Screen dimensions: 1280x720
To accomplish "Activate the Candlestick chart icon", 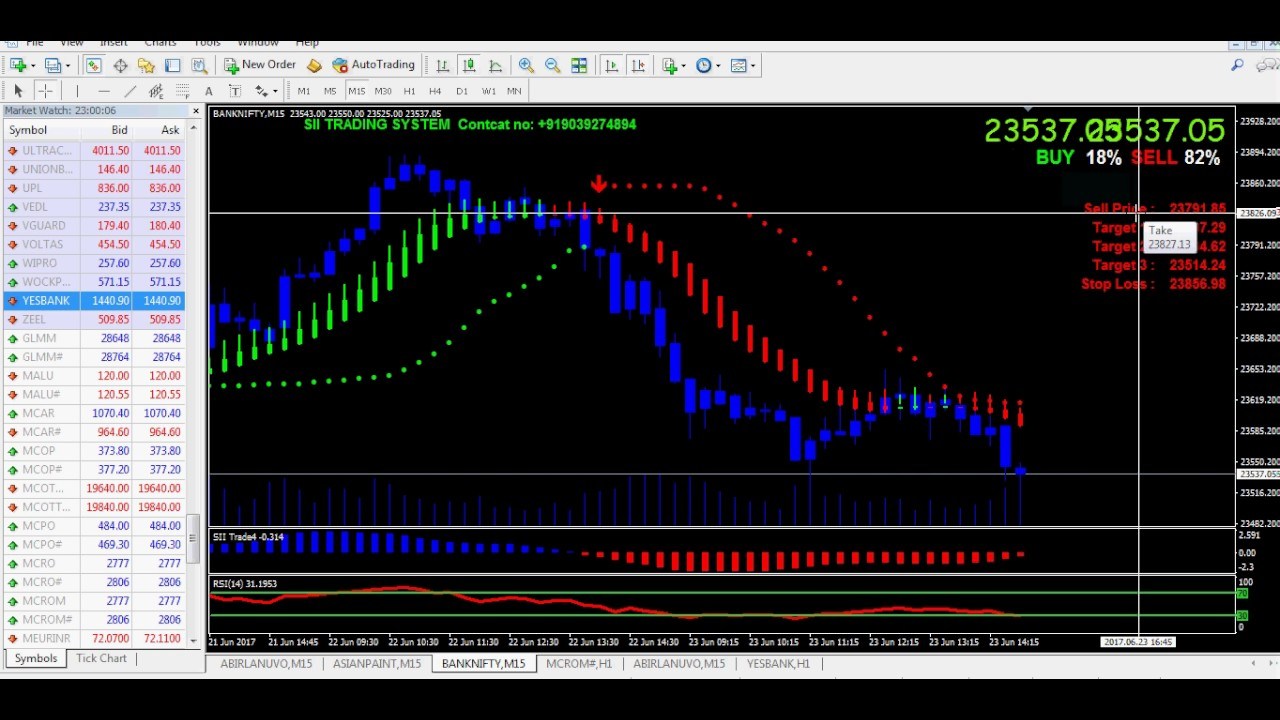I will click(x=469, y=65).
